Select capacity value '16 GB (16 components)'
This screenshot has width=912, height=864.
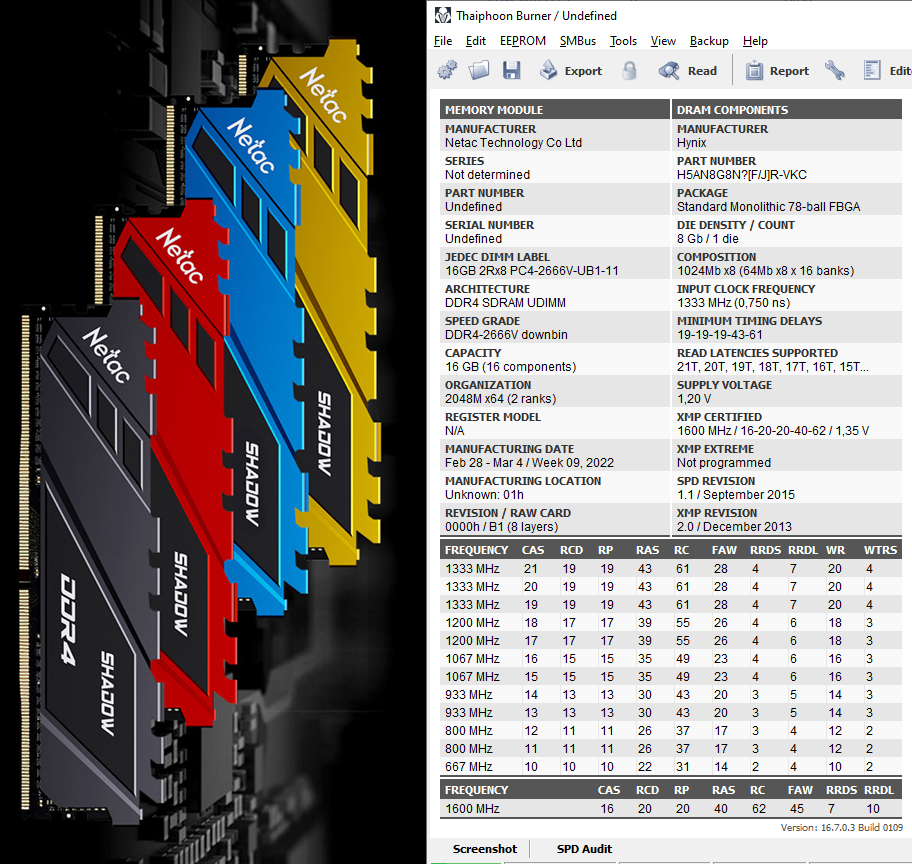(511, 367)
